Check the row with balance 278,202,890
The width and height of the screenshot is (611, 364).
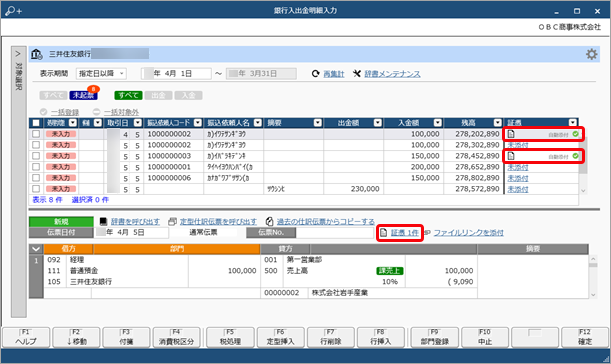[x=36, y=134]
